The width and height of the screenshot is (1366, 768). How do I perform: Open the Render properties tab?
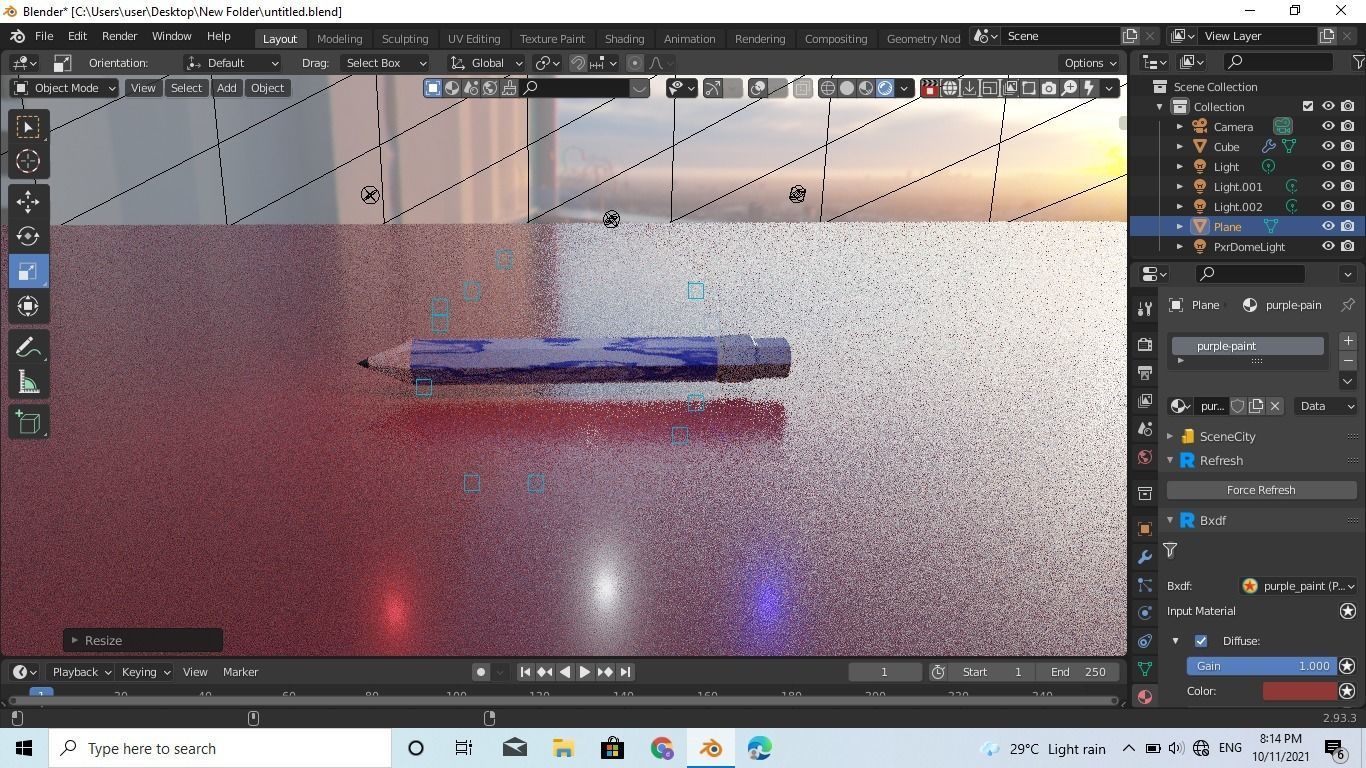[1145, 344]
